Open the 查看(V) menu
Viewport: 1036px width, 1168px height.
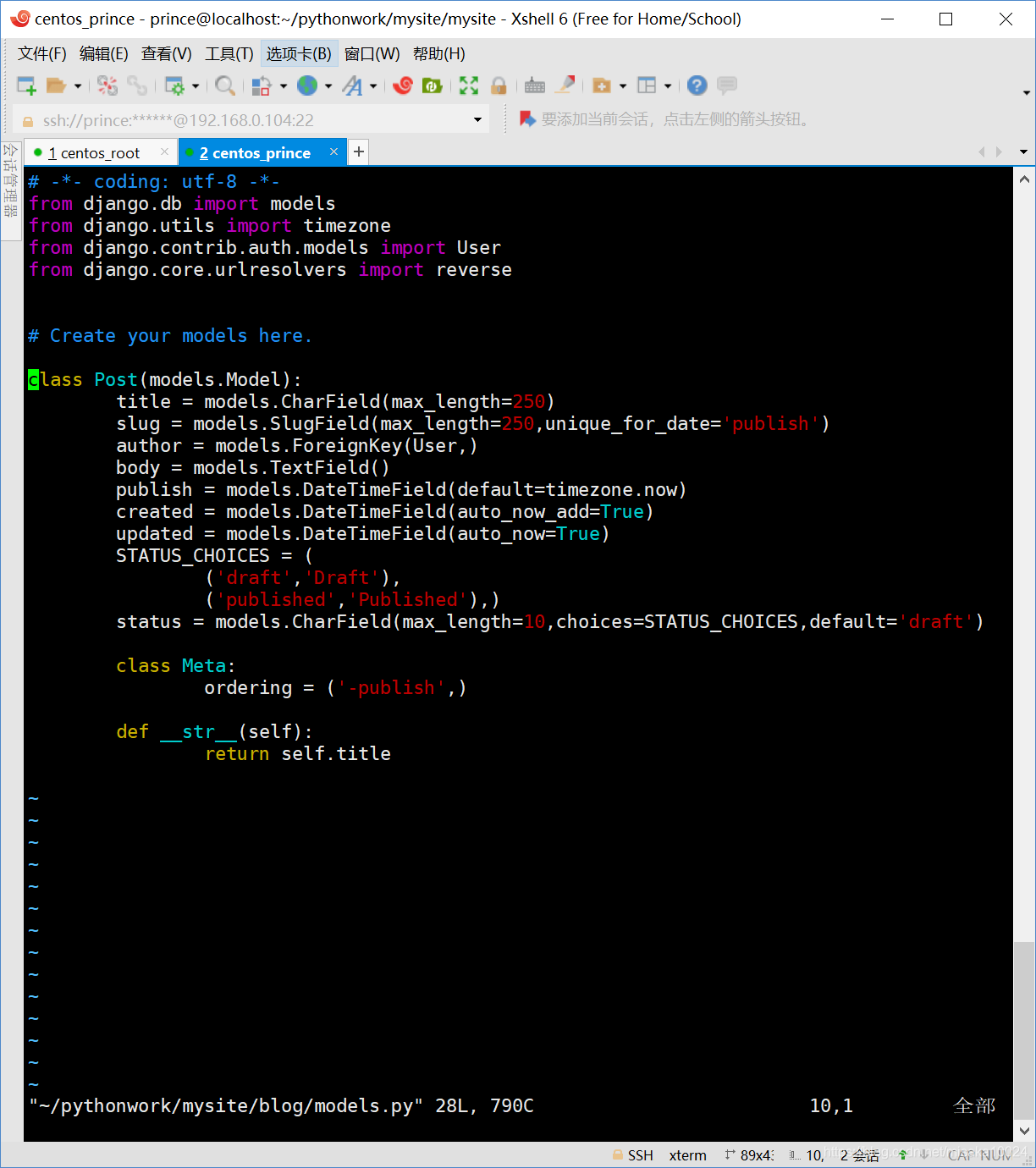167,54
